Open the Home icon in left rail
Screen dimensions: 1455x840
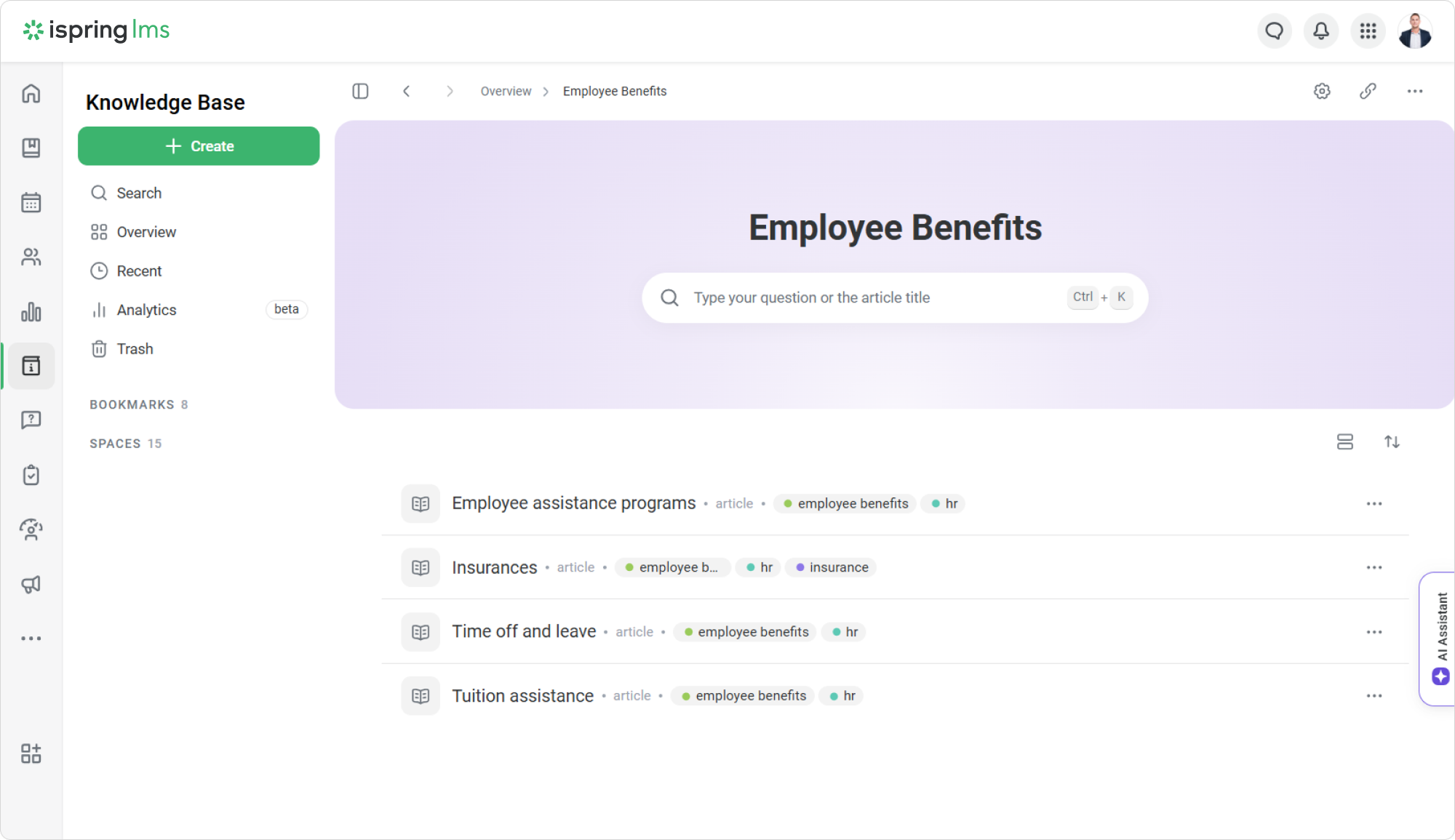(31, 94)
